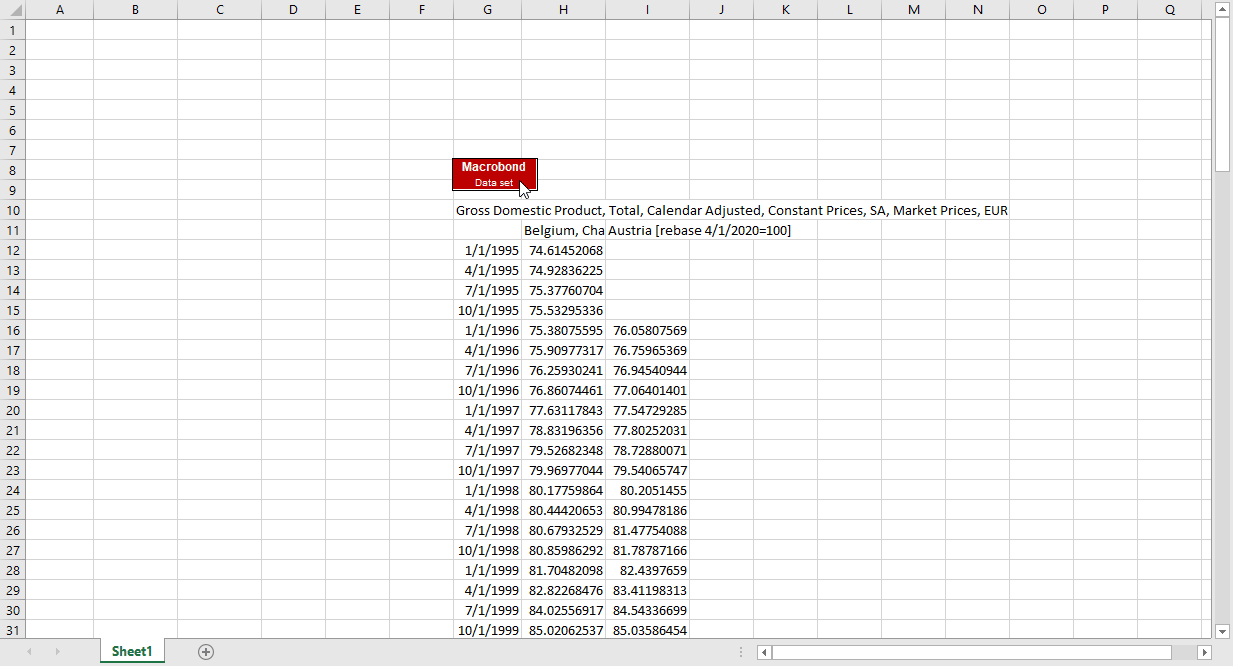Select the date cell 10/1/1995

[487, 310]
